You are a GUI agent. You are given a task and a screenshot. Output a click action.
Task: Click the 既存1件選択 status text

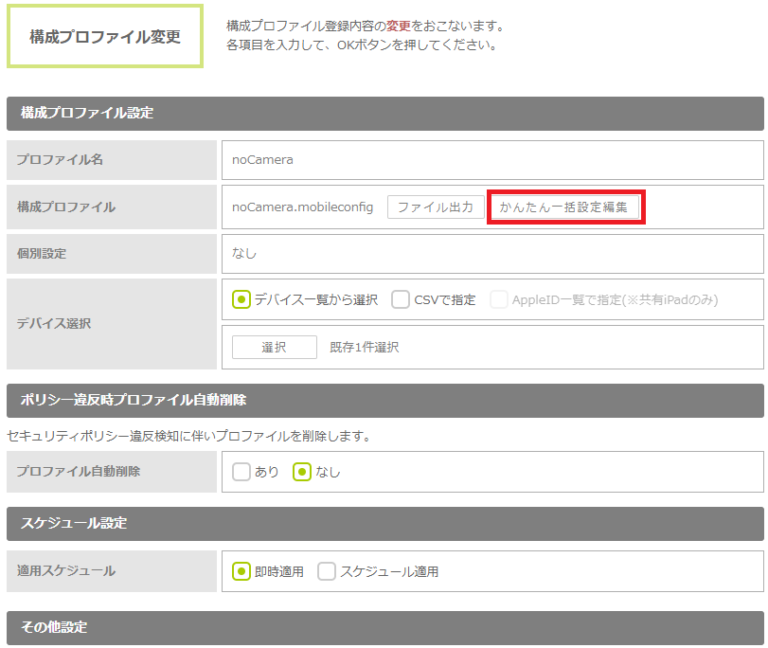pyautogui.click(x=365, y=347)
